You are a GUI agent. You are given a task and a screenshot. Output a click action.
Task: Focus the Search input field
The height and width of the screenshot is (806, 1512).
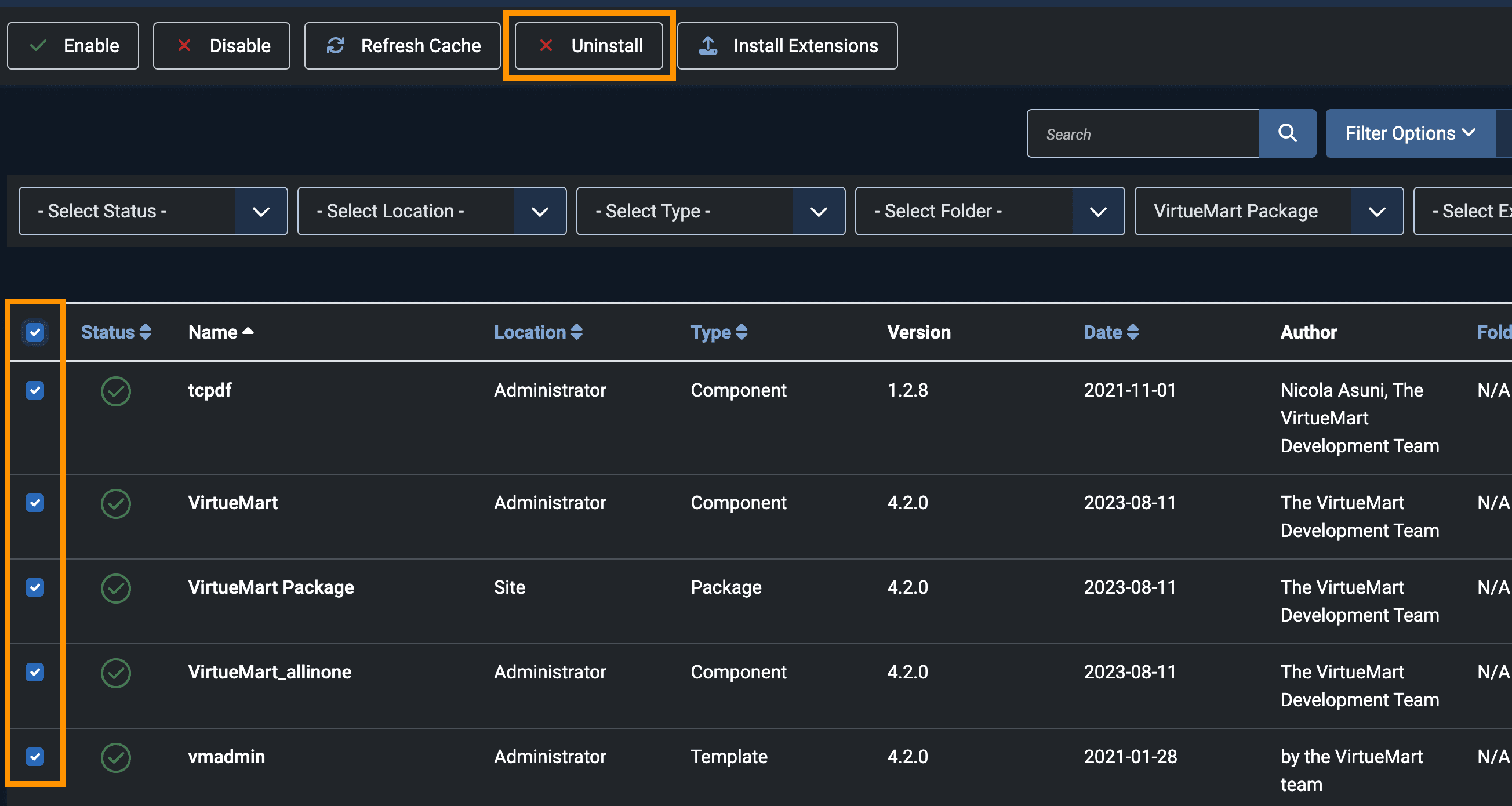(x=1143, y=133)
